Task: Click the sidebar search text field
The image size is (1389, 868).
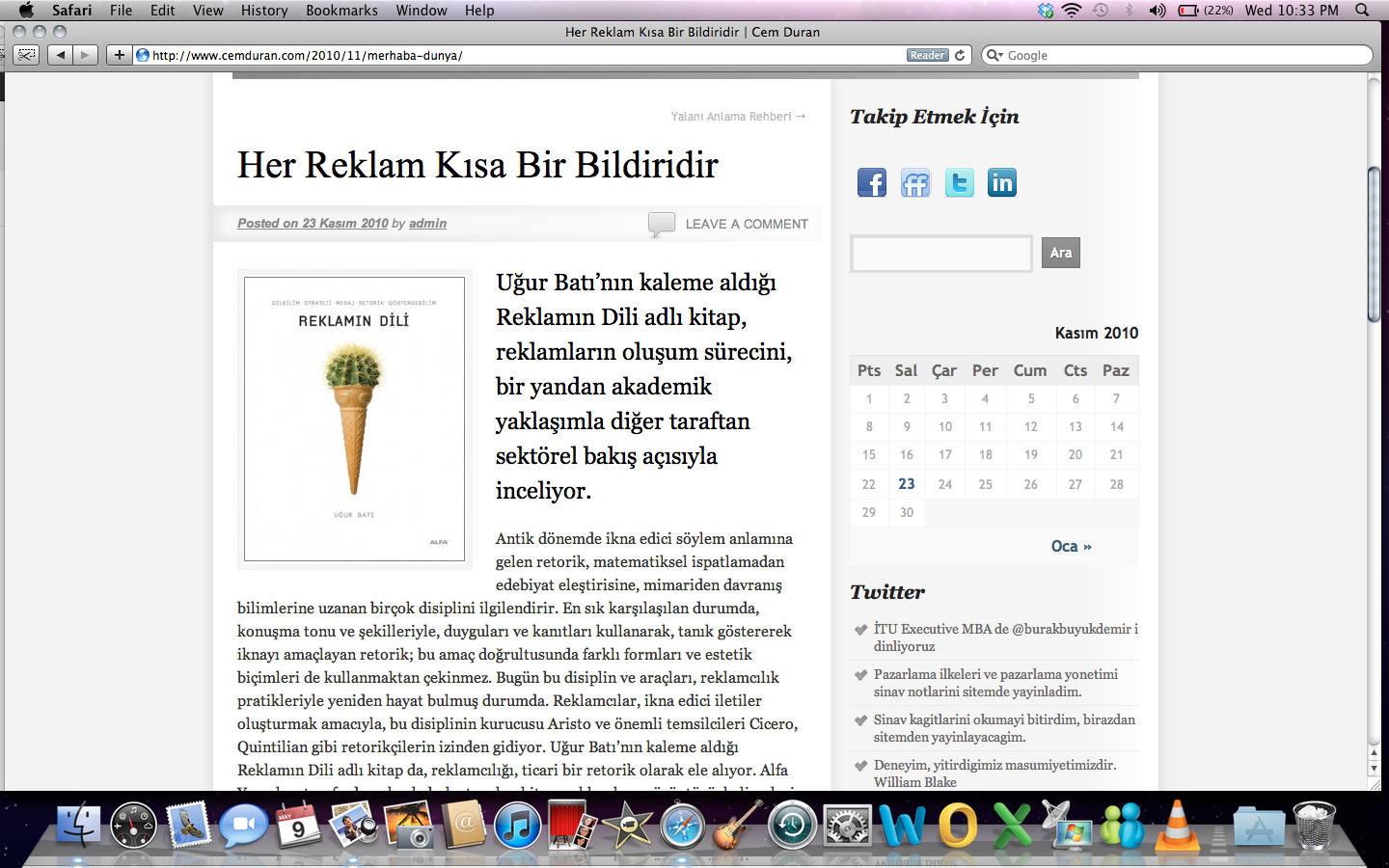Action: (x=940, y=254)
